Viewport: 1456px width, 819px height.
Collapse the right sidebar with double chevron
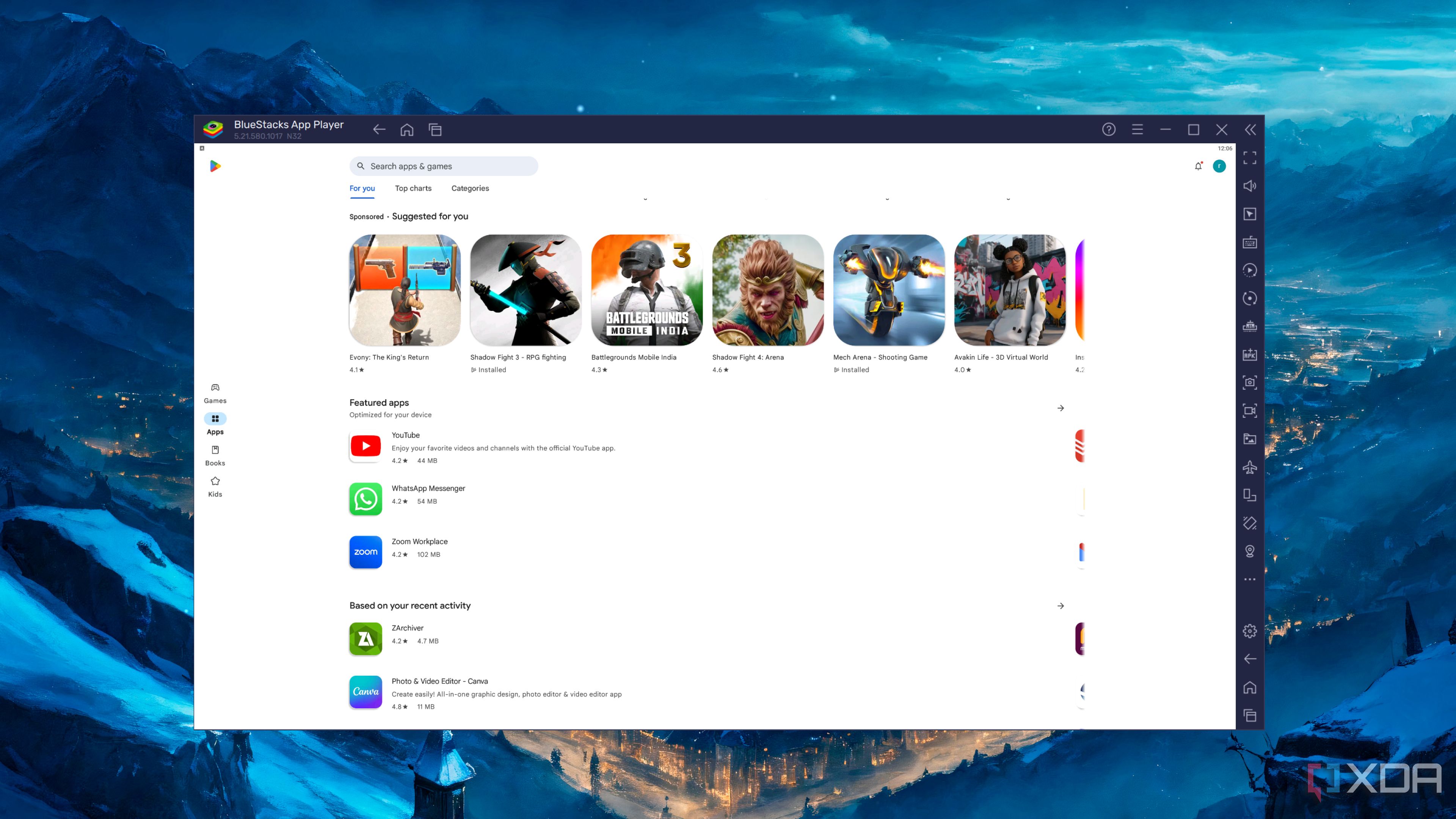pyautogui.click(x=1250, y=130)
